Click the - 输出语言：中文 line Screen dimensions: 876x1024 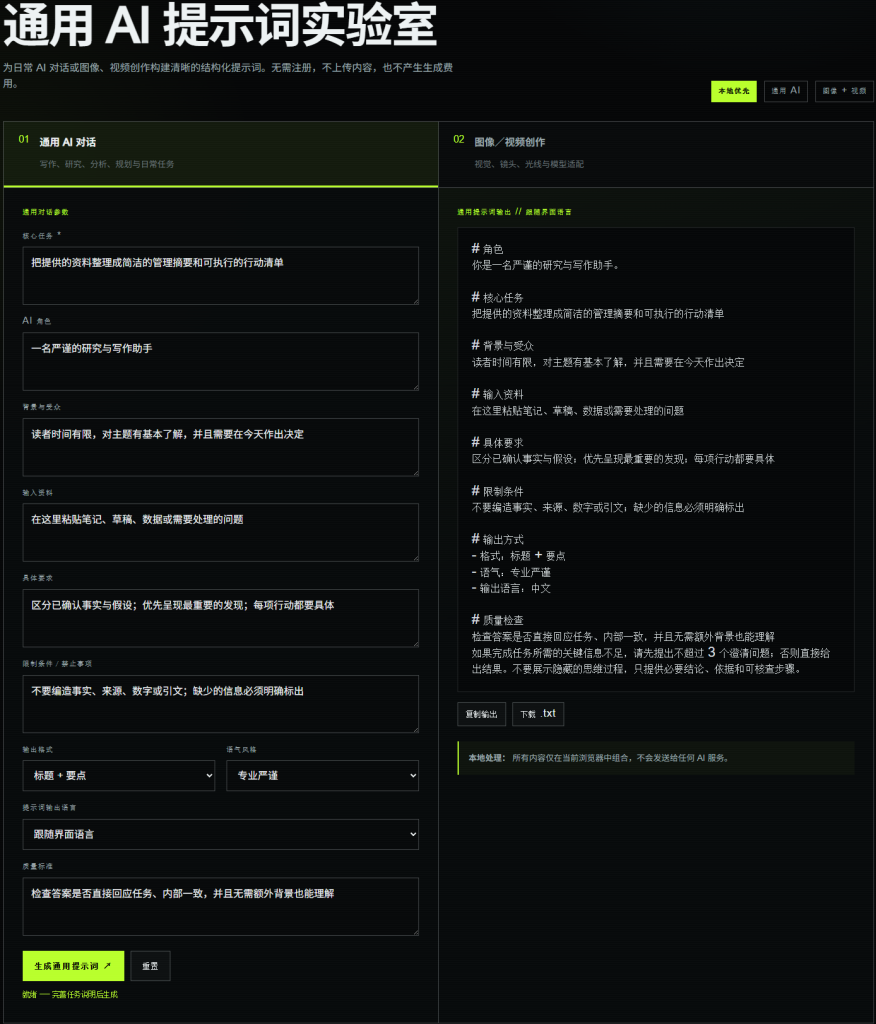[x=511, y=588]
